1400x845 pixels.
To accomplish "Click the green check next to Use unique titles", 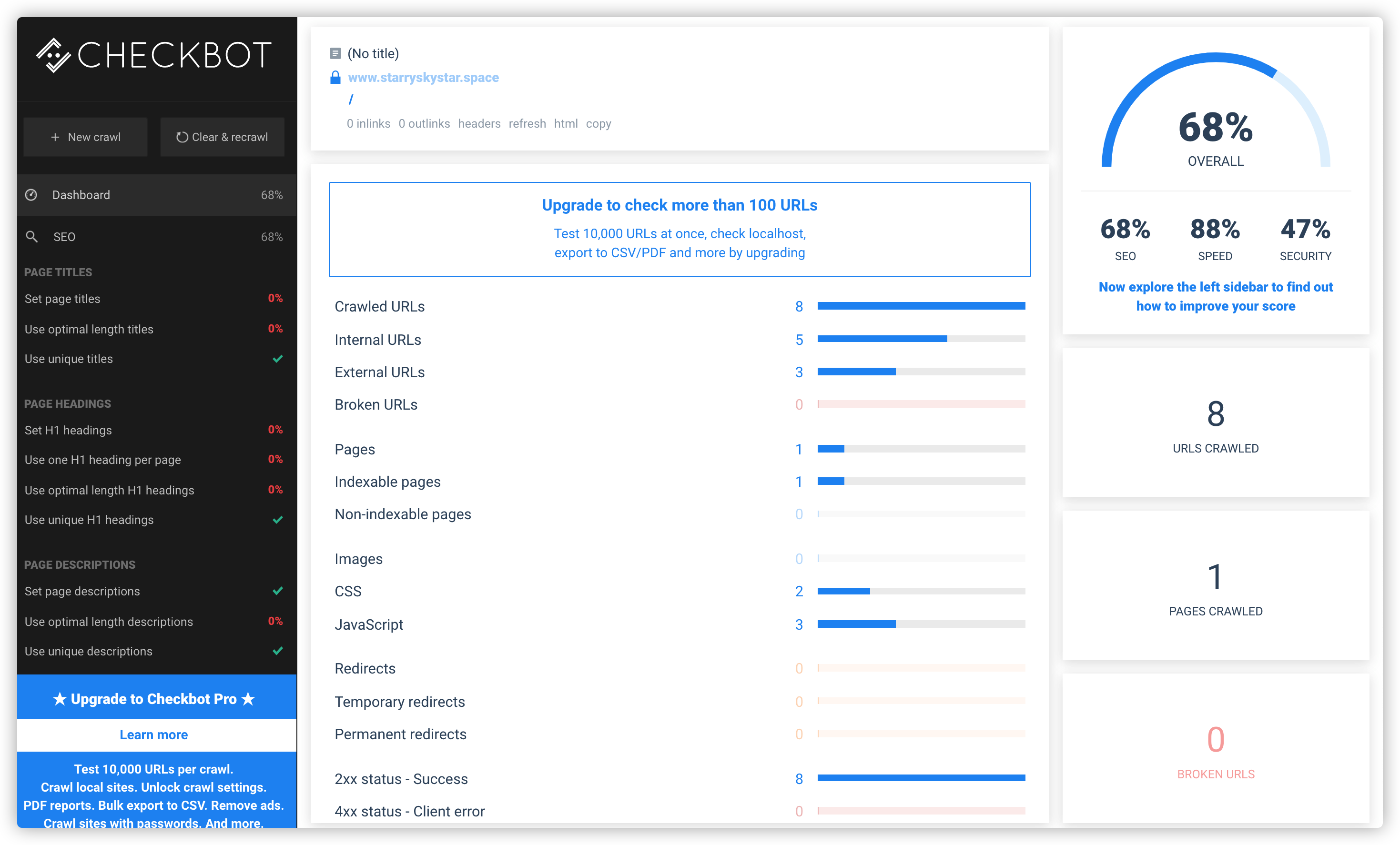I will pyautogui.click(x=278, y=358).
